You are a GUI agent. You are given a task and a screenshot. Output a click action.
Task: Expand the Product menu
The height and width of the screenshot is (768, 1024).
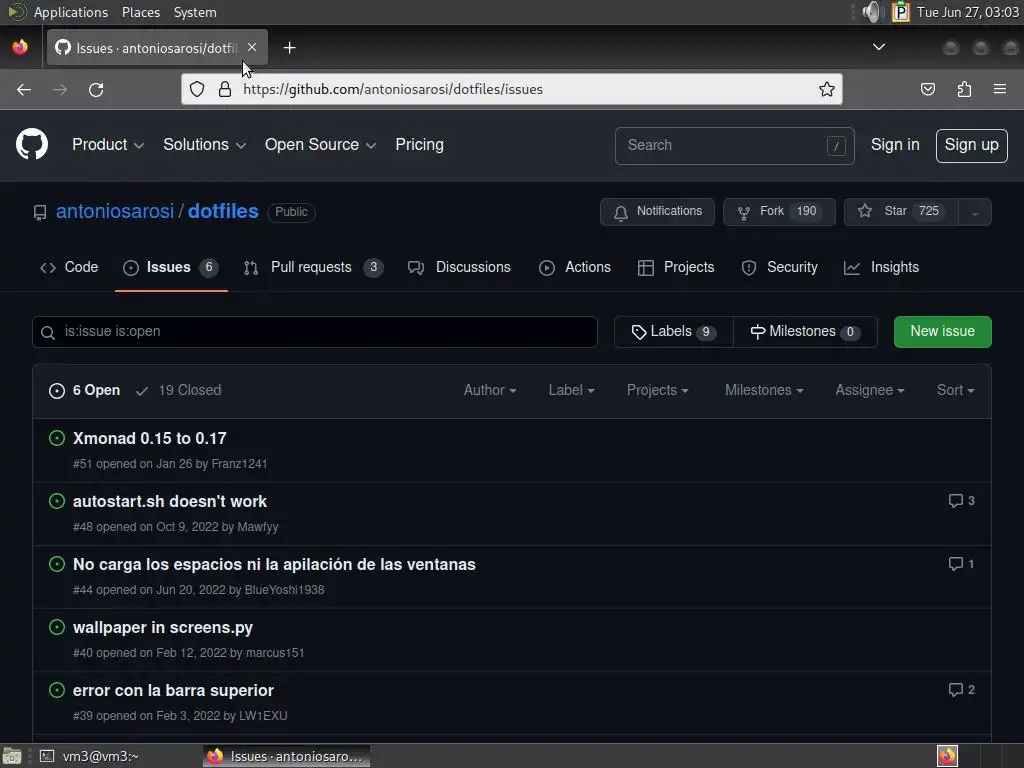108,144
